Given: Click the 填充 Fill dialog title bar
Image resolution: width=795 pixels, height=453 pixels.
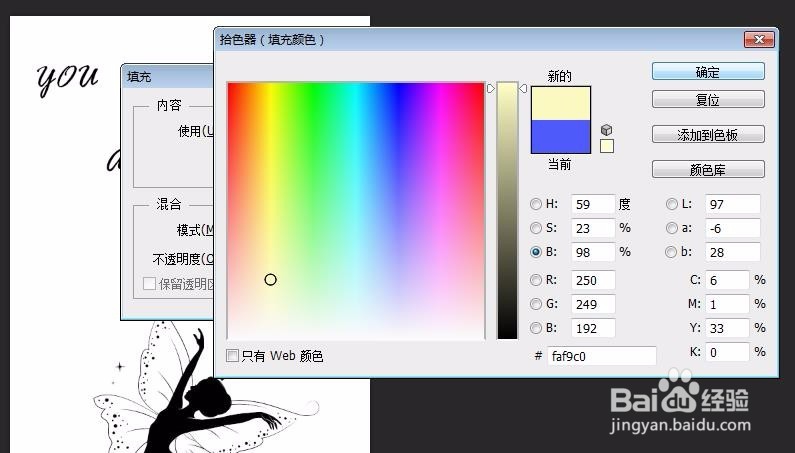Looking at the screenshot, I should coord(167,77).
